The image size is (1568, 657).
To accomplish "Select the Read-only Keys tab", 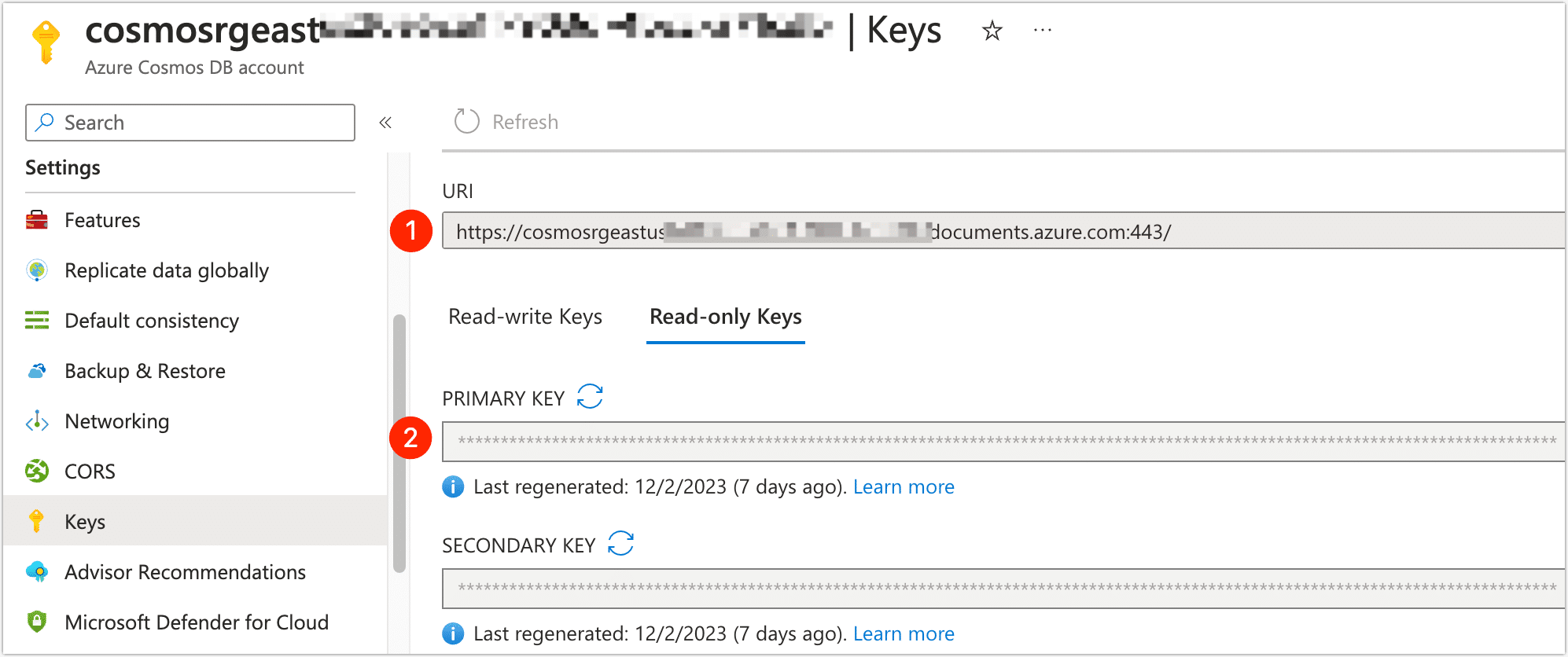I will 724,317.
